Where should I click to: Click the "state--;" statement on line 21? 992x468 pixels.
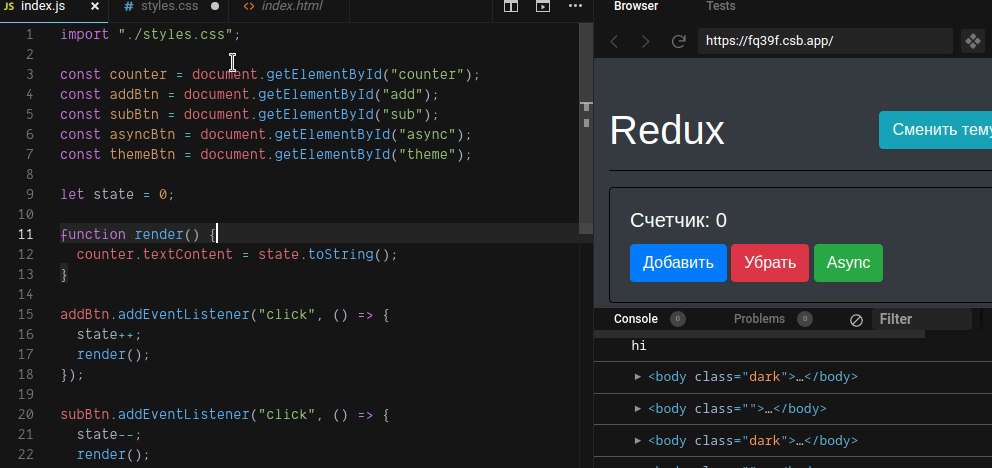109,434
